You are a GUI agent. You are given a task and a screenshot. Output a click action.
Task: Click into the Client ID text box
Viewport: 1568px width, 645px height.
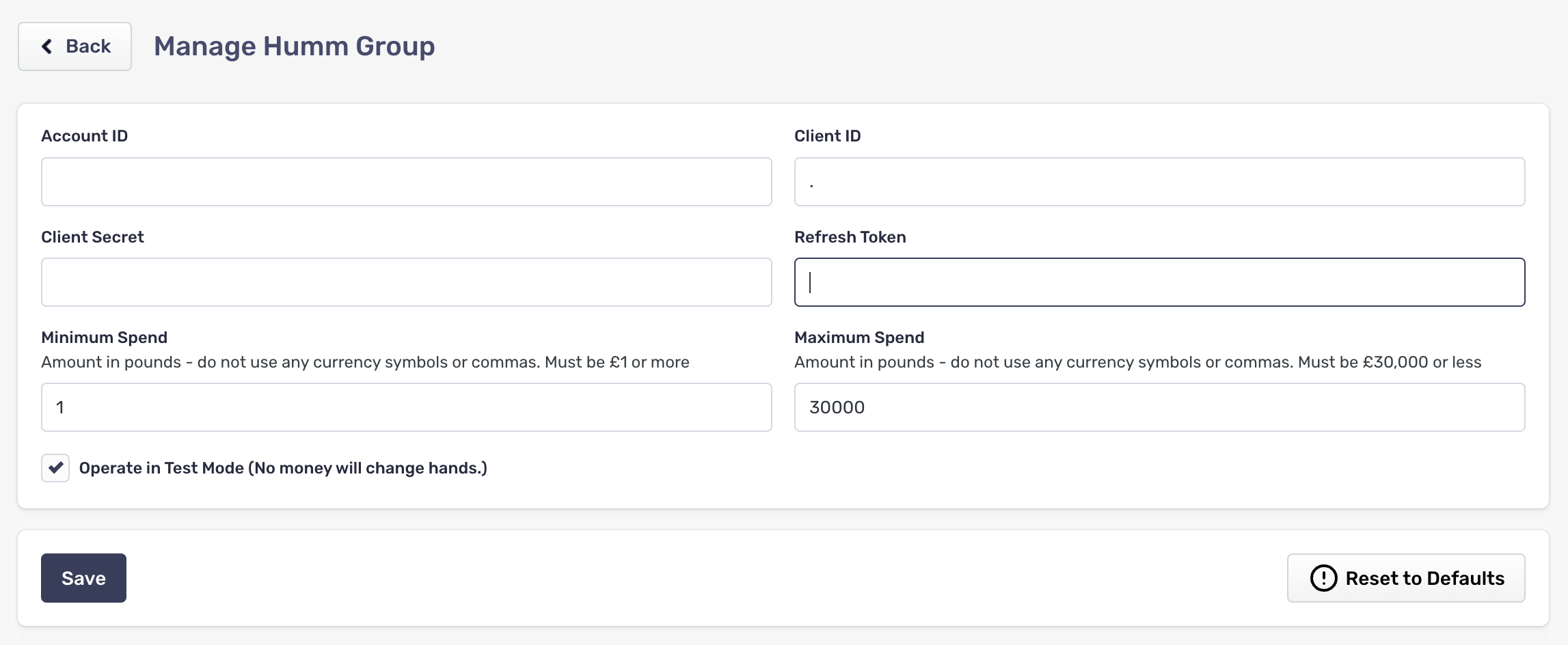[1159, 182]
